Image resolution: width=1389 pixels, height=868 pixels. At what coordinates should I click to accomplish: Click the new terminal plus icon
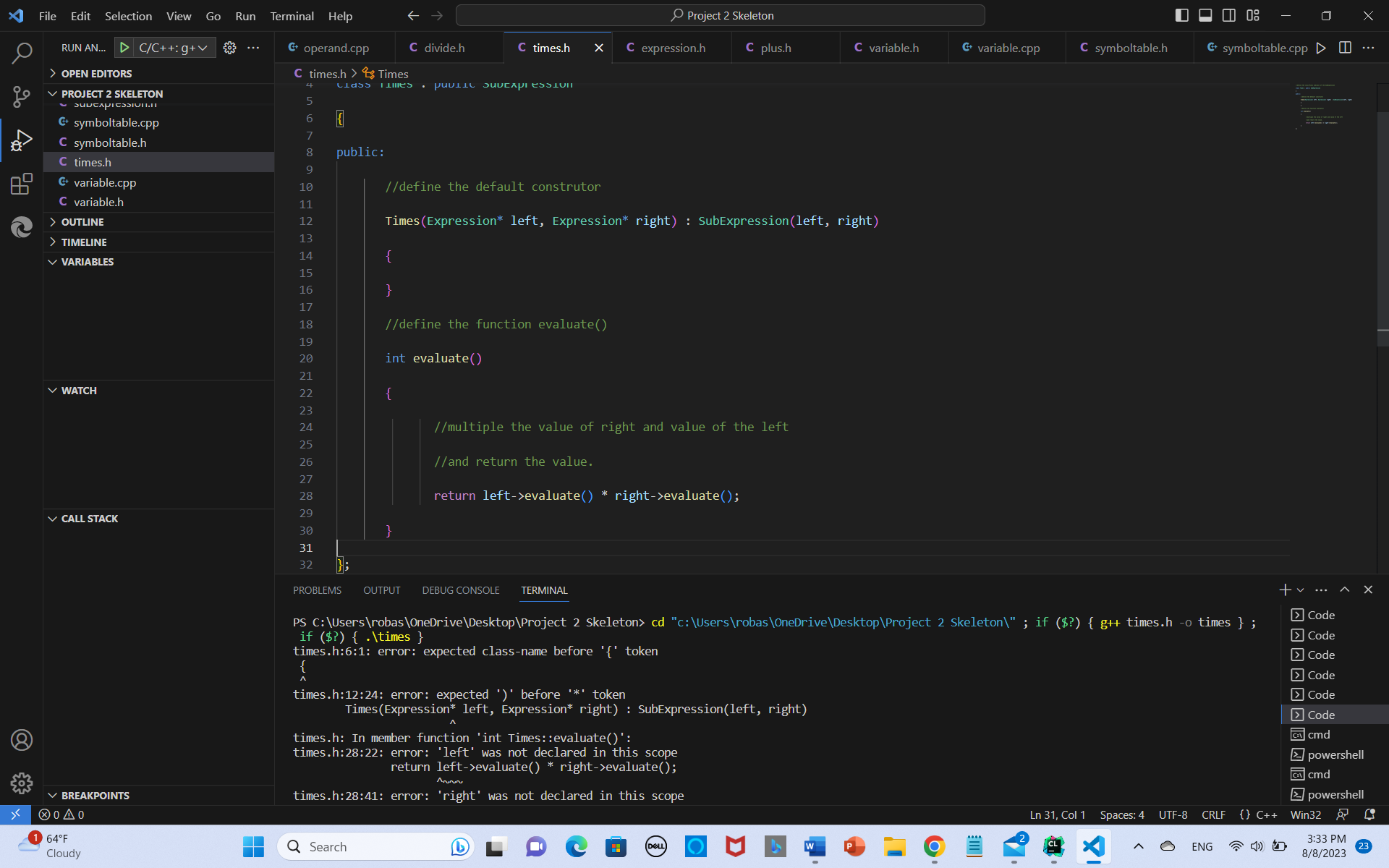pyautogui.click(x=1285, y=590)
